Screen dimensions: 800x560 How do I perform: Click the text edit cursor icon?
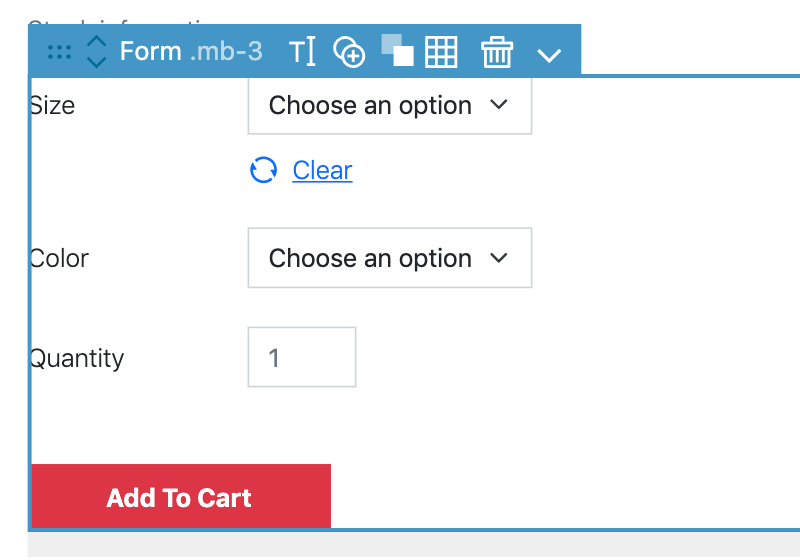[x=302, y=51]
